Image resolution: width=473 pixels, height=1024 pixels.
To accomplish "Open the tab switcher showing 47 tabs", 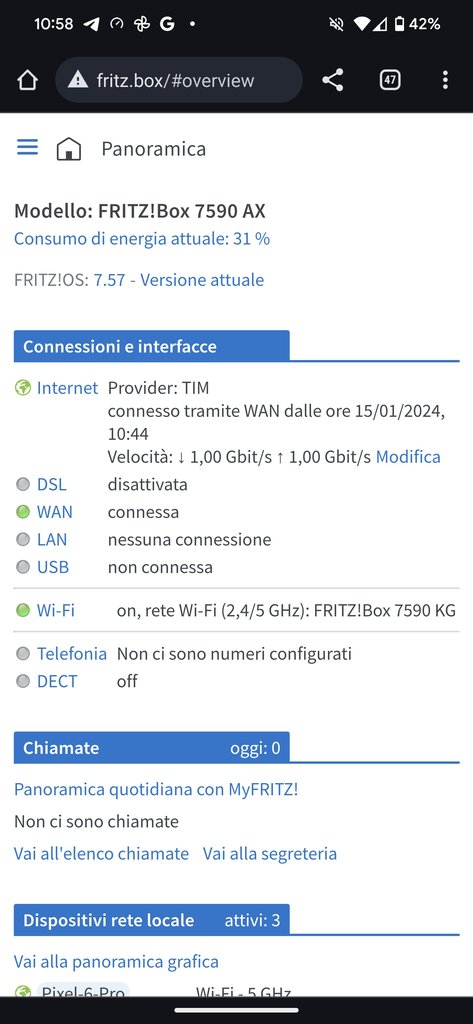I will pos(390,80).
